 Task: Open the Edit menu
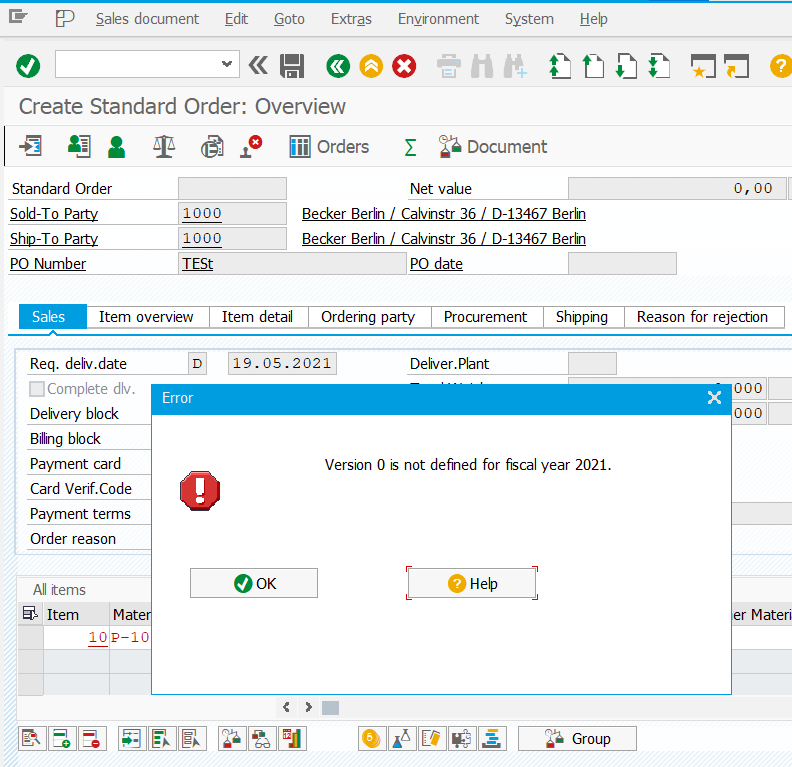pyautogui.click(x=236, y=19)
